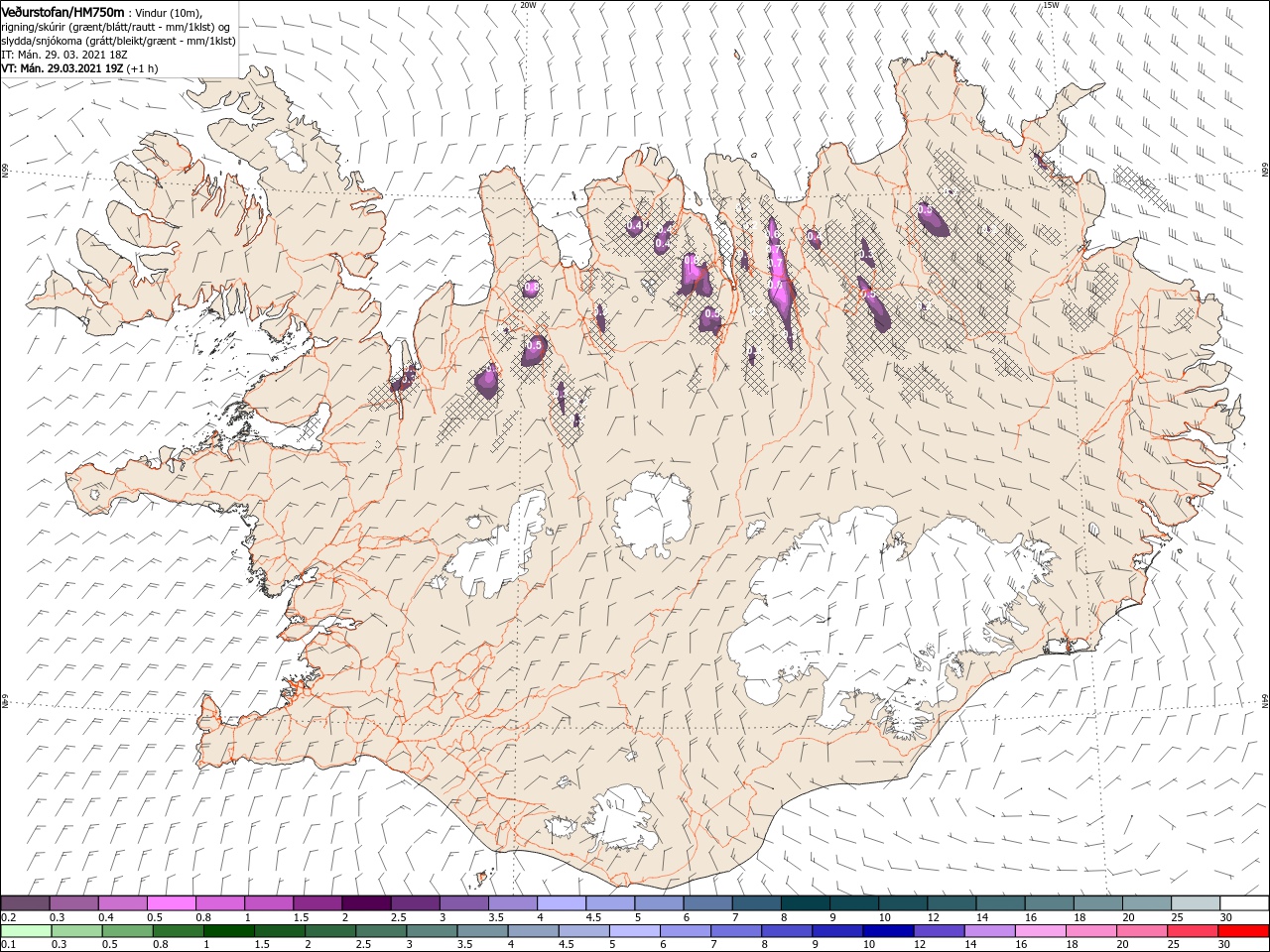The width and height of the screenshot is (1270, 952).
Task: Click the '0.1' label under the bottom legend row
Action: click(7, 945)
